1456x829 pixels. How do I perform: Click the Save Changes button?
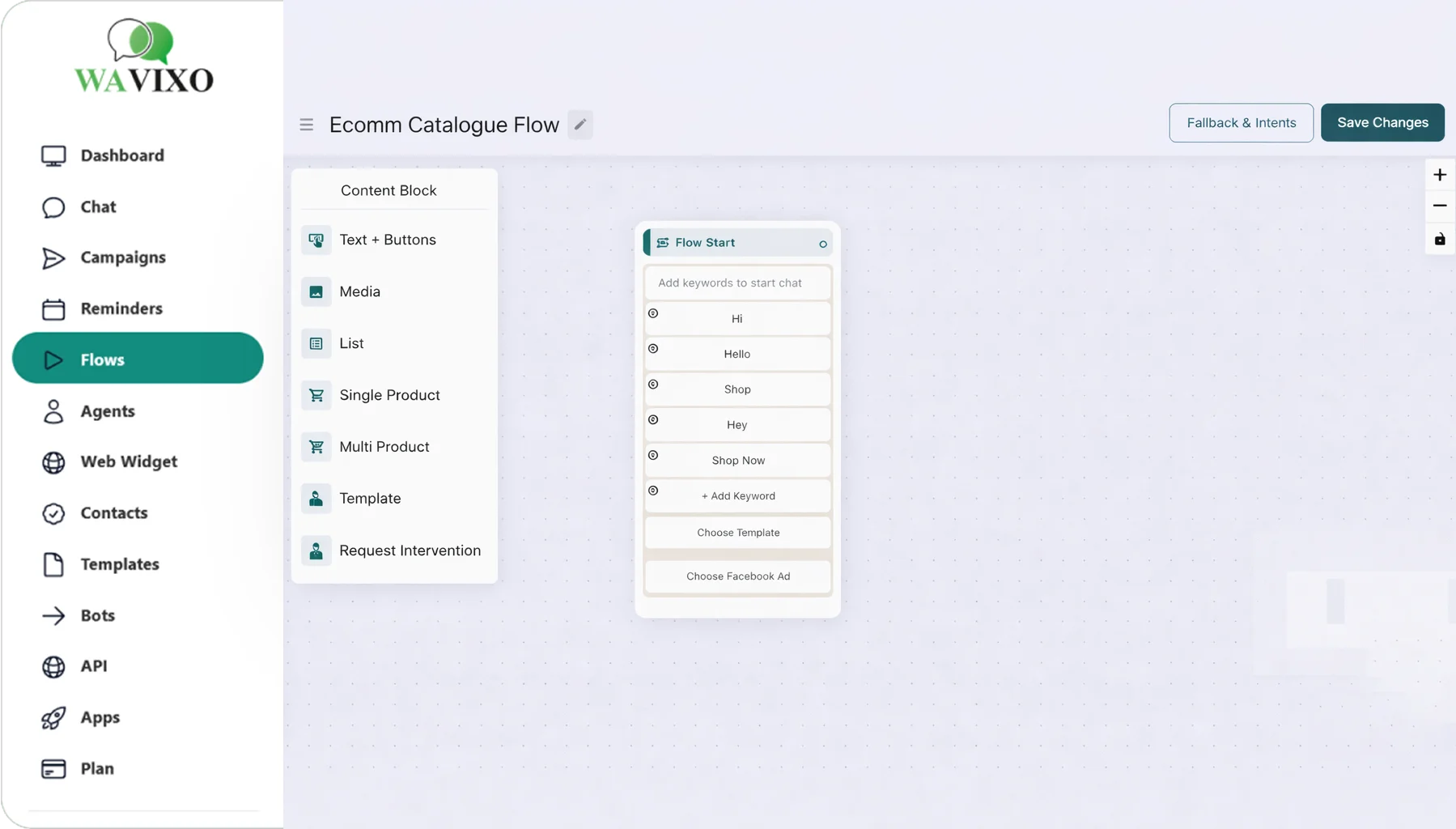tap(1382, 123)
